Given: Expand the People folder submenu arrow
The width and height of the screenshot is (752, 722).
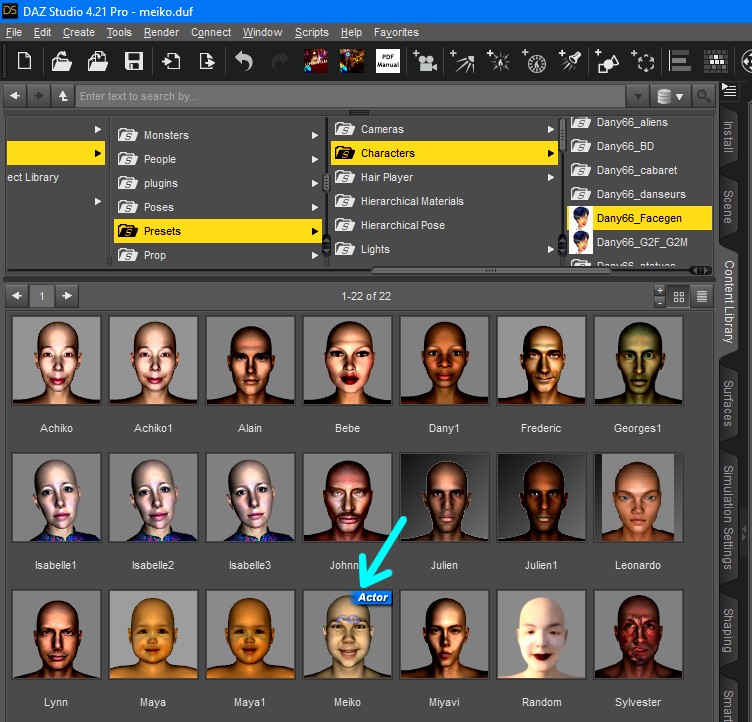Looking at the screenshot, I should (315, 159).
